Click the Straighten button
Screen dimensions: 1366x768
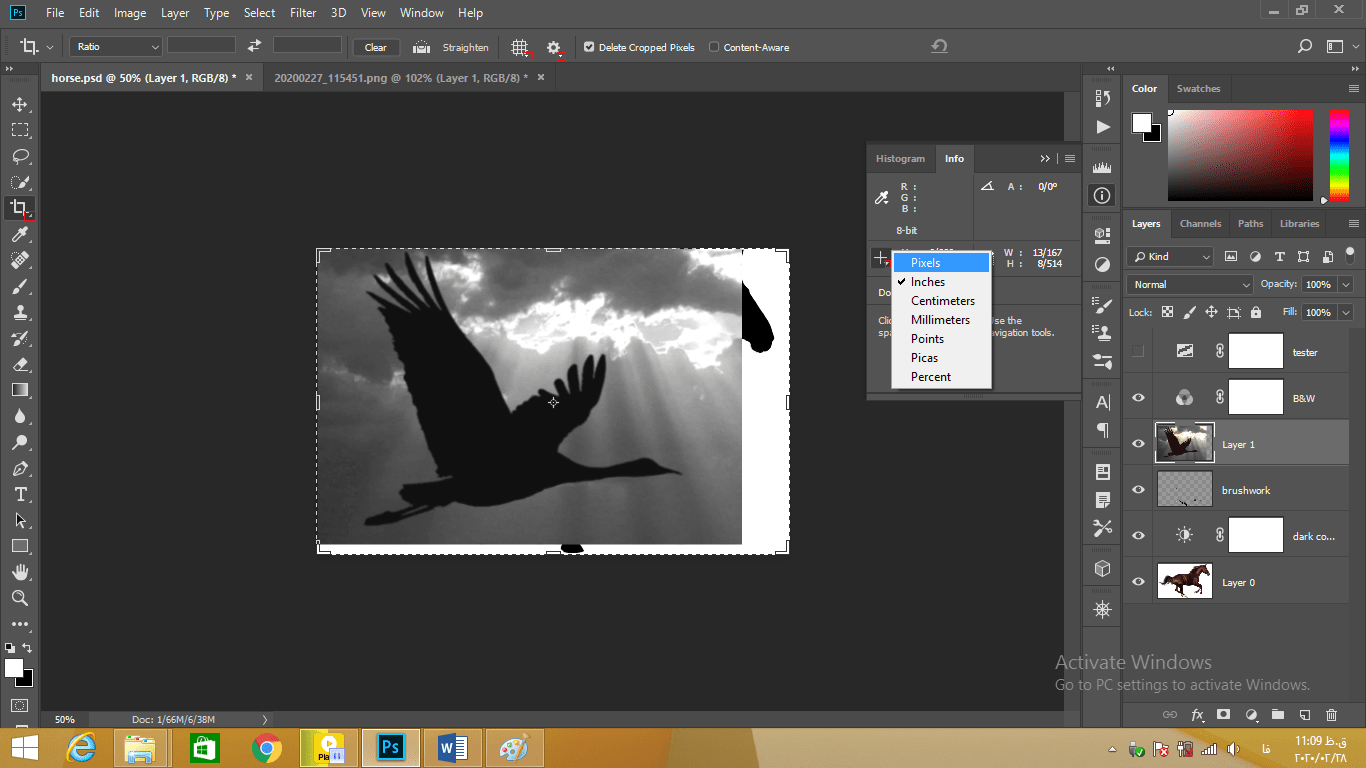coord(465,47)
